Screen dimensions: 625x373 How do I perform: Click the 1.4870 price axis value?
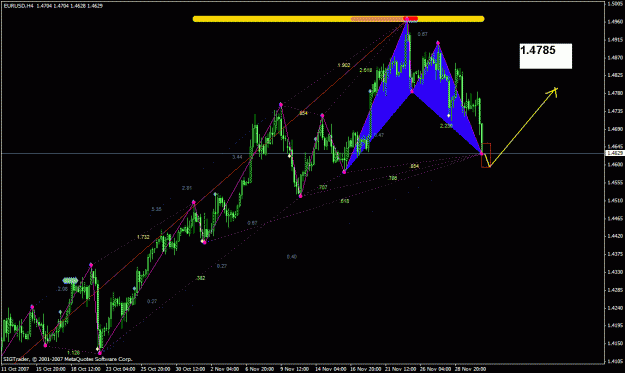click(615, 58)
